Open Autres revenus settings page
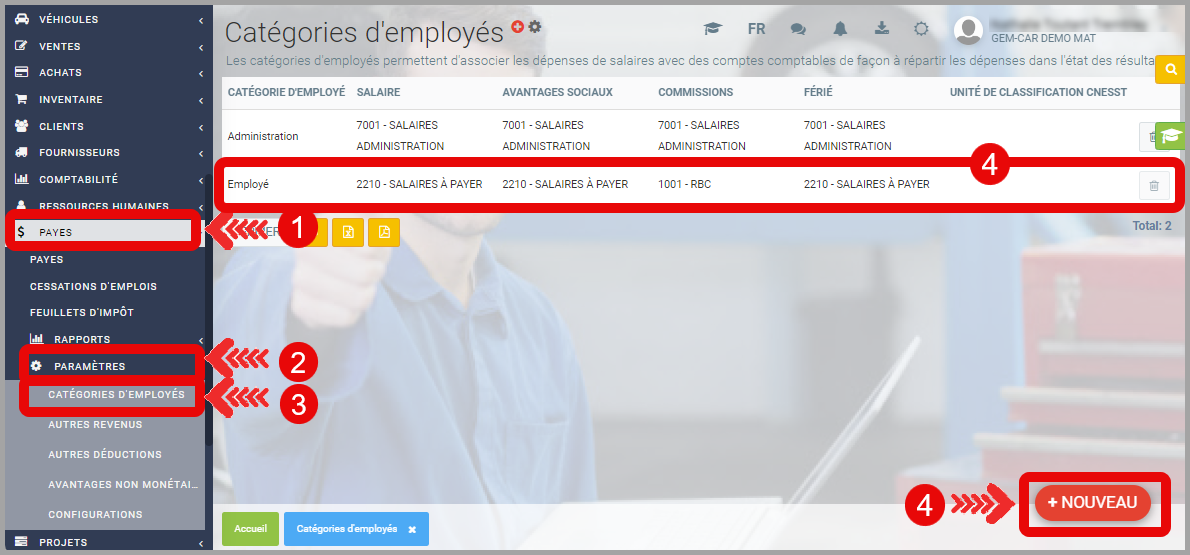Viewport: 1190px width, 555px height. 95,425
